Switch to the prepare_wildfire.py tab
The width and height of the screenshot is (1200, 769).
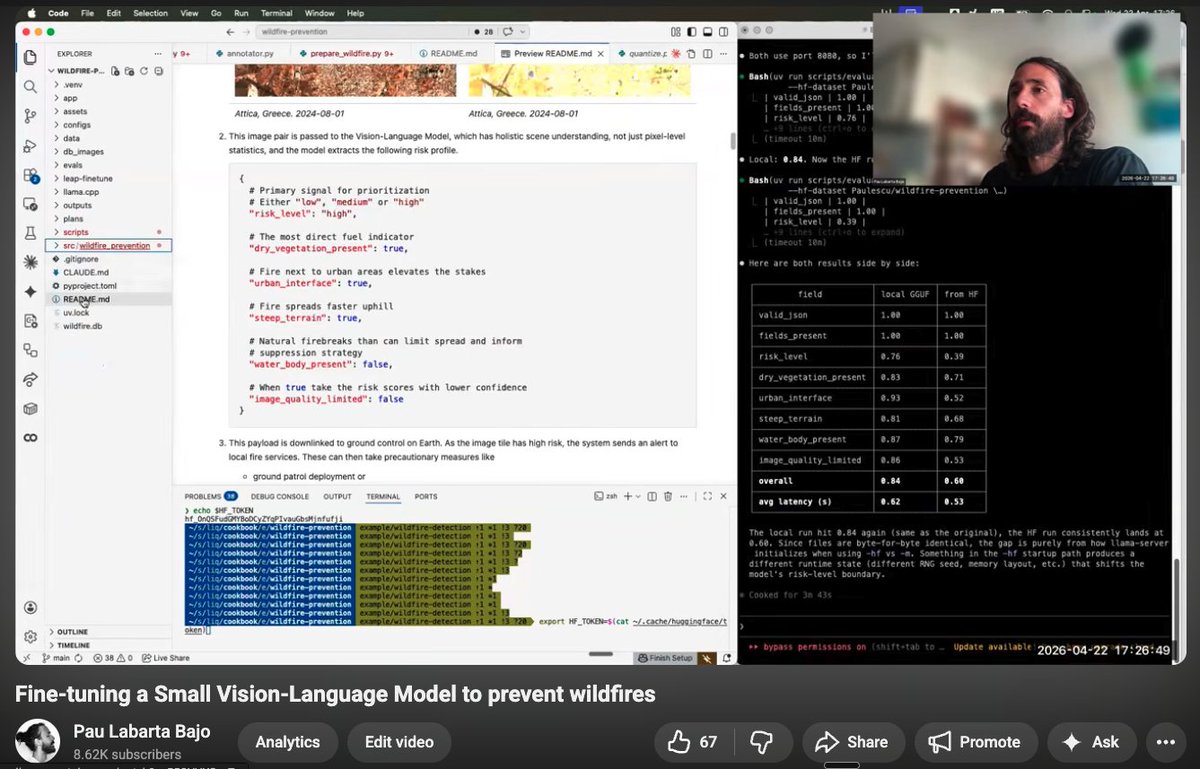point(349,52)
